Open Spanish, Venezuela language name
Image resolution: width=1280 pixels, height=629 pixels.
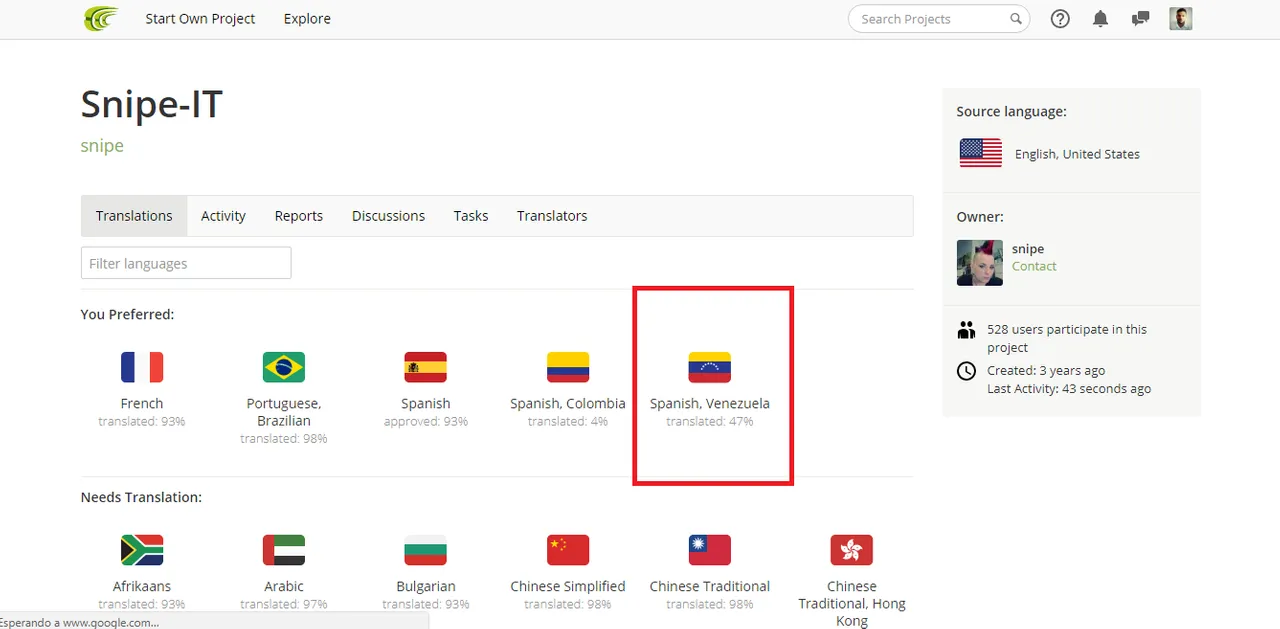(710, 404)
